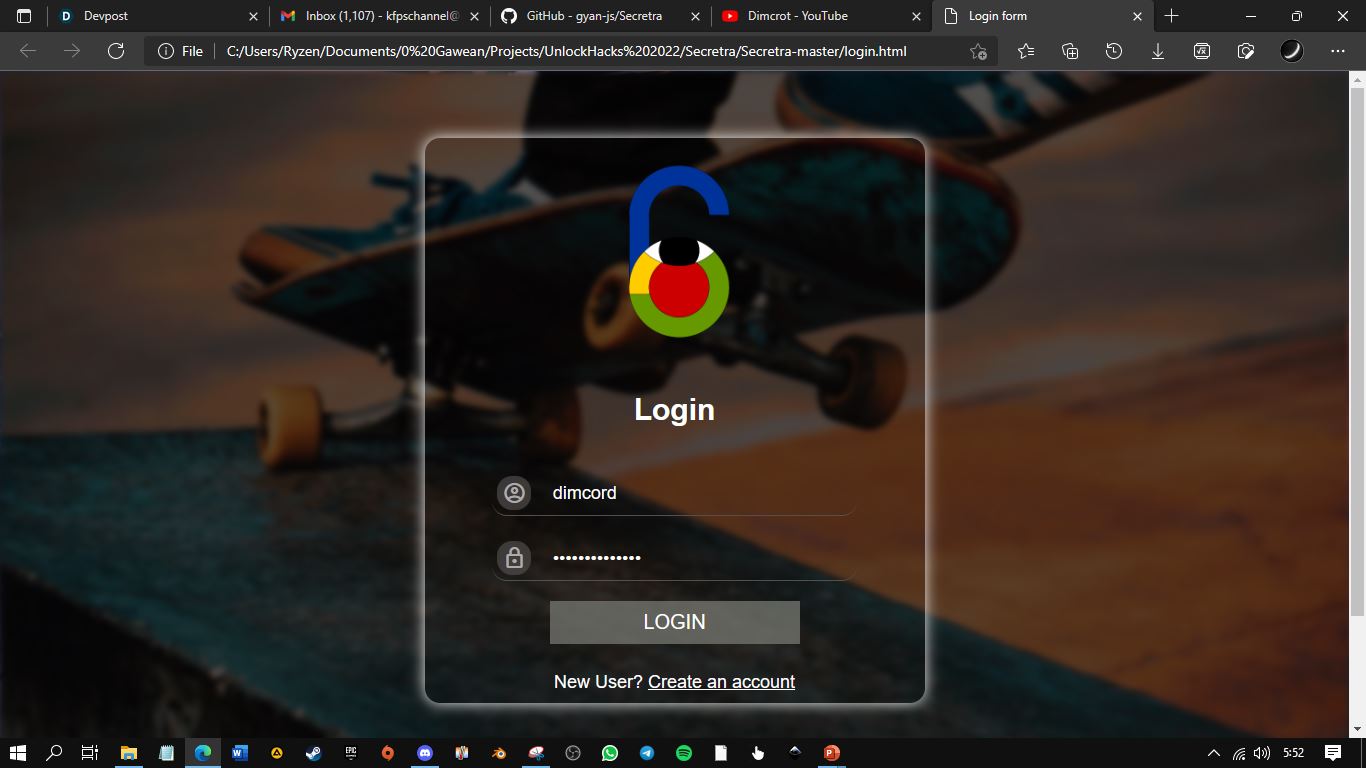This screenshot has height=768, width=1366.
Task: Launch Epic Games from taskbar
Action: click(351, 753)
